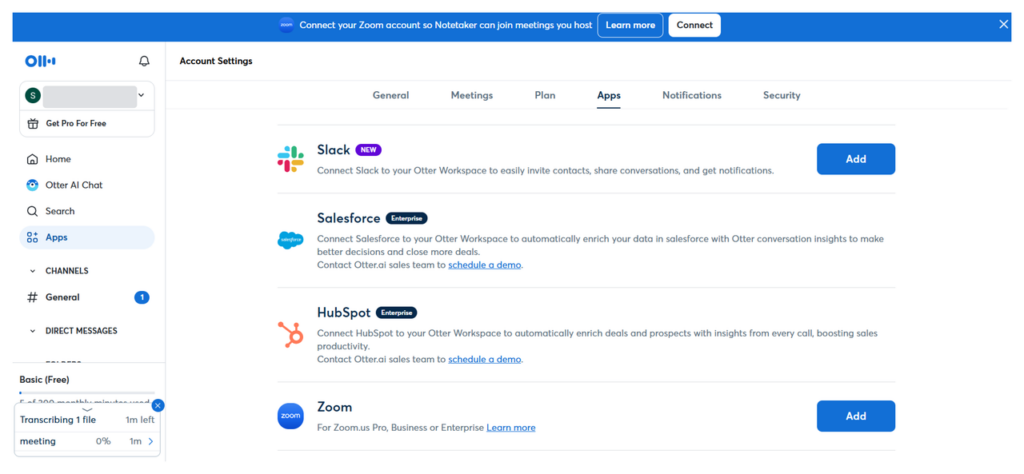1024x474 pixels.
Task: Collapse the transcribing panel chevron
Action: [87, 410]
